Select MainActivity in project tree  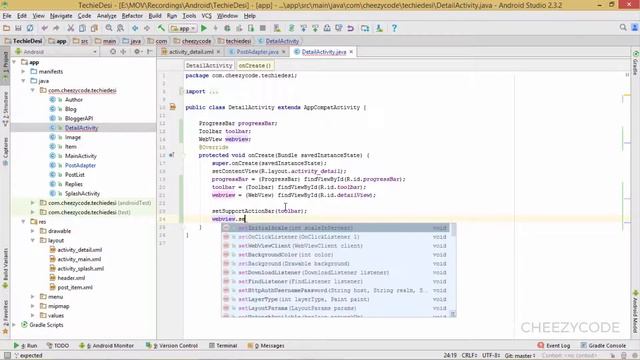[x=81, y=156]
